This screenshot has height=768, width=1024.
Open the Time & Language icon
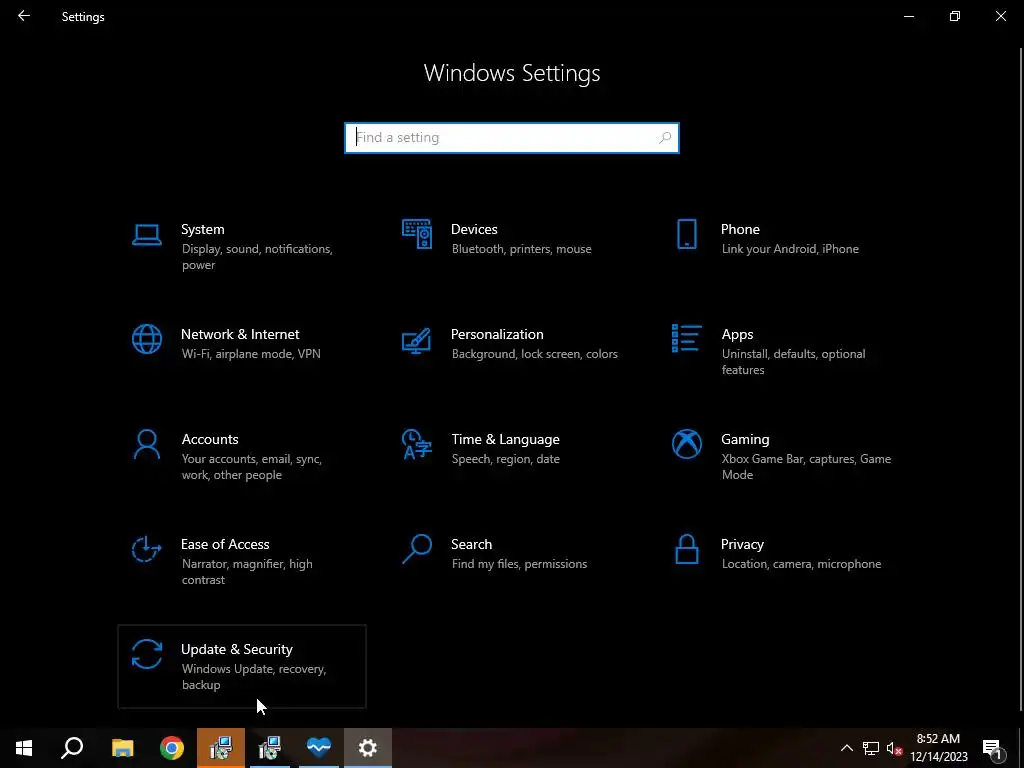pos(417,444)
